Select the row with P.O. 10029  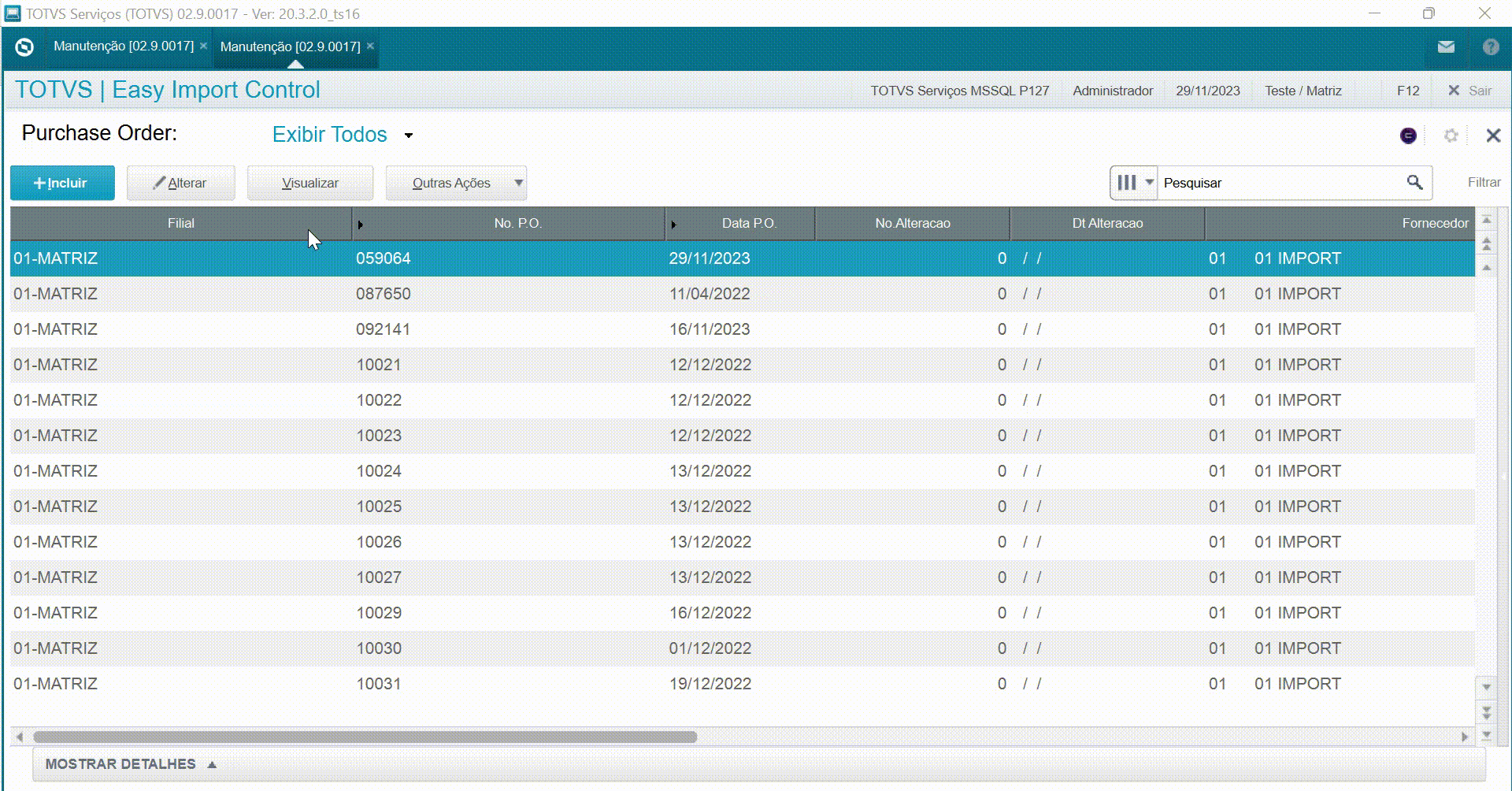click(x=742, y=613)
